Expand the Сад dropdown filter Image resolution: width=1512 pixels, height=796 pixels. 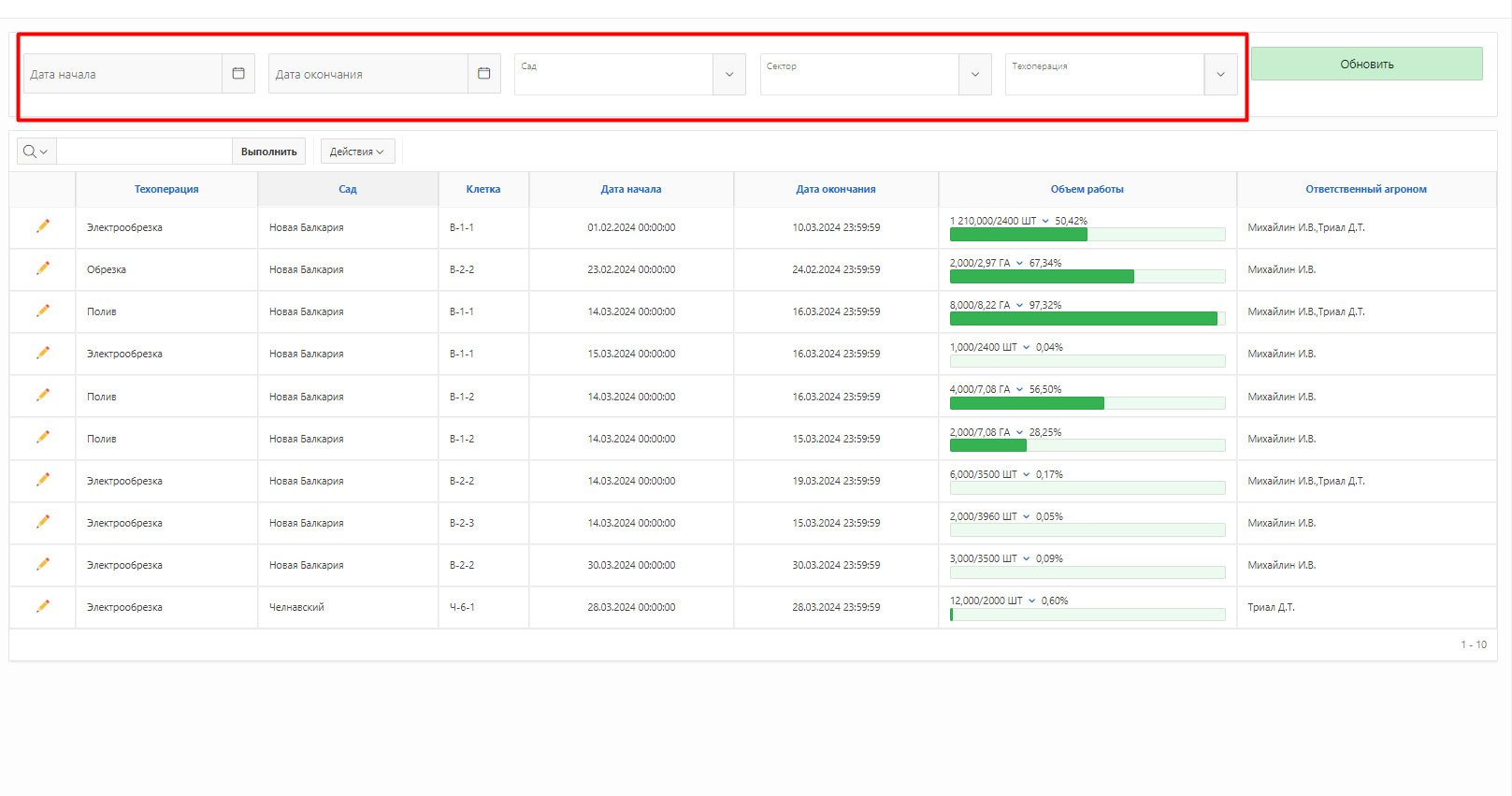click(729, 74)
